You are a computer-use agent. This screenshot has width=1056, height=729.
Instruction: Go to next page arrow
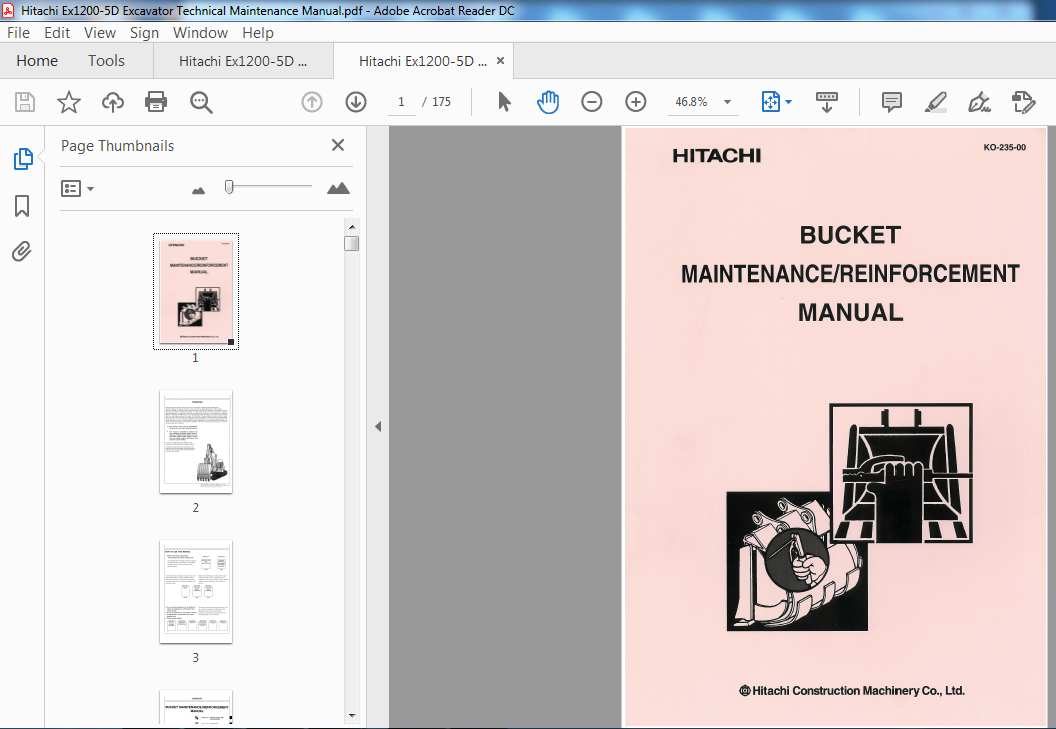356,102
